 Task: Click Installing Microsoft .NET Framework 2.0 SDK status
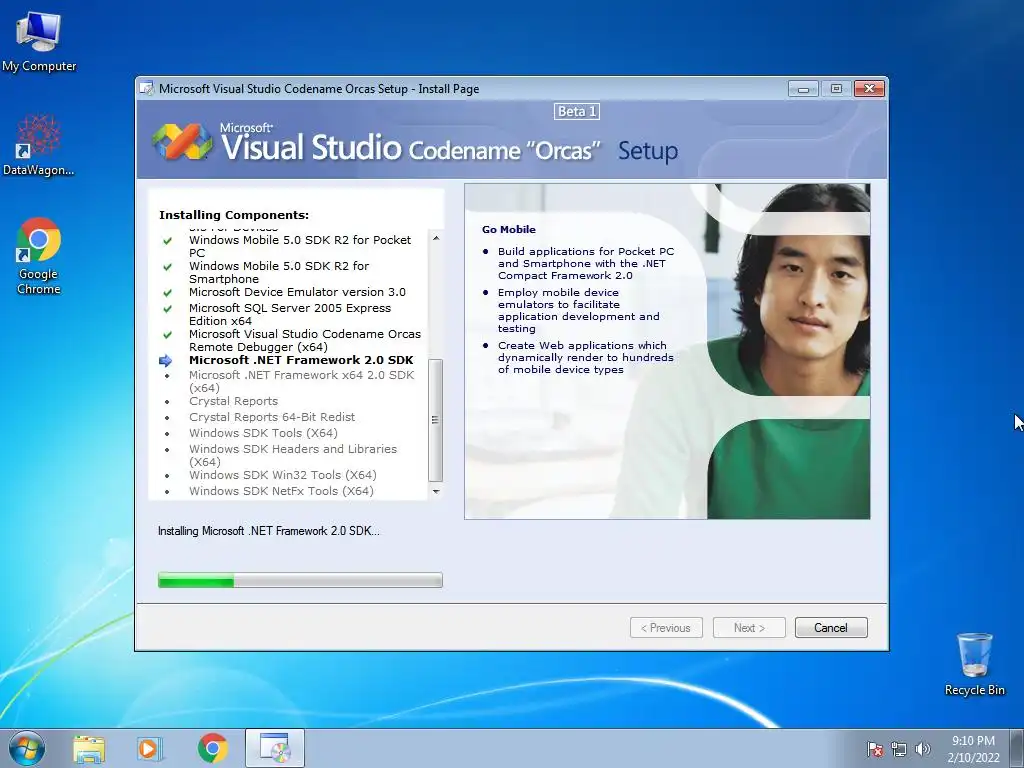[268, 531]
